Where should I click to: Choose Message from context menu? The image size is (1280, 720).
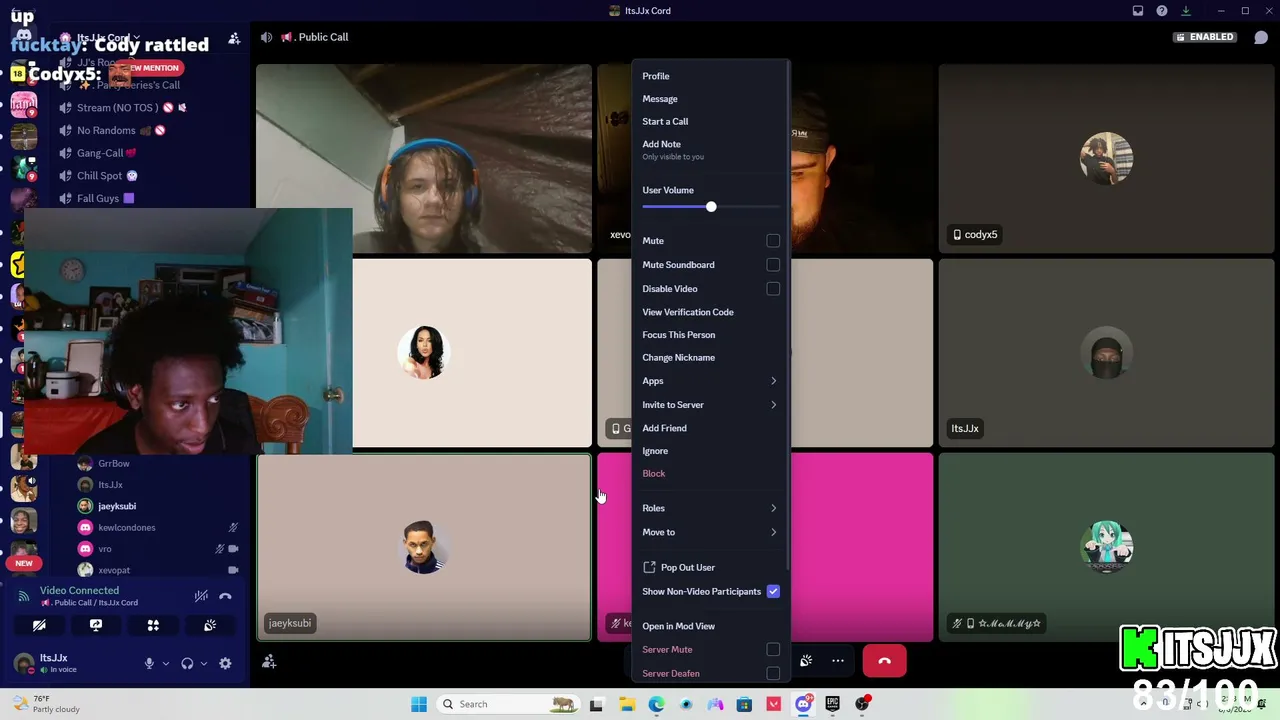point(710,99)
